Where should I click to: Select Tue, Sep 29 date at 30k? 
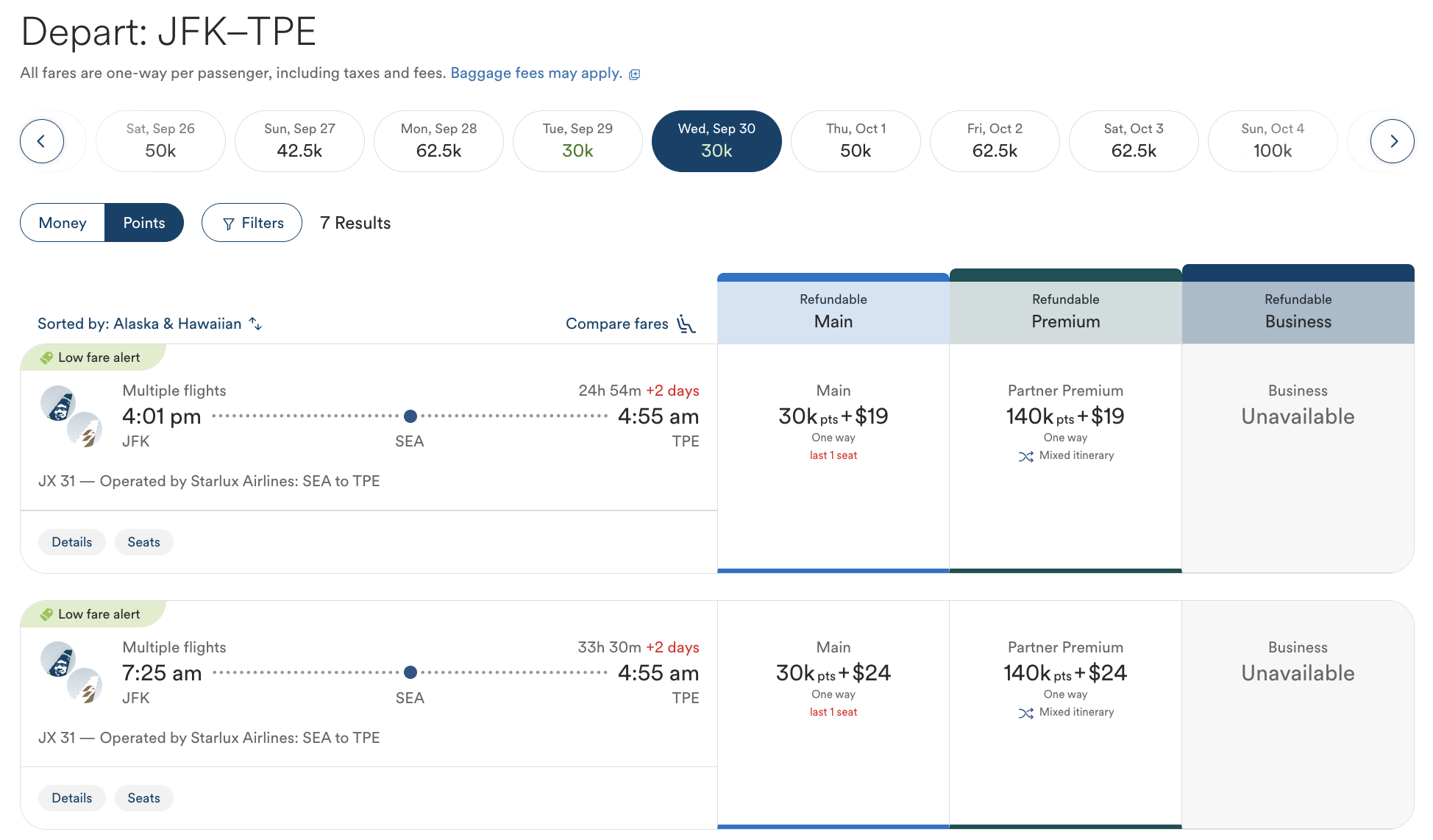coord(577,141)
